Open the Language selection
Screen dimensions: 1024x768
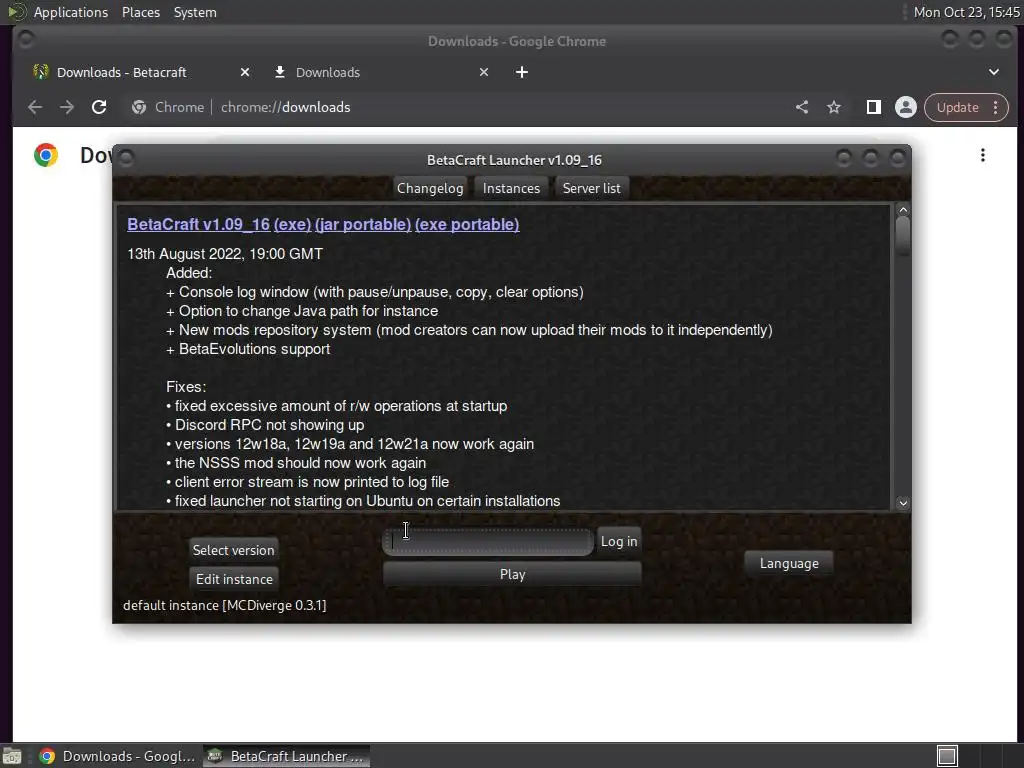click(x=789, y=563)
